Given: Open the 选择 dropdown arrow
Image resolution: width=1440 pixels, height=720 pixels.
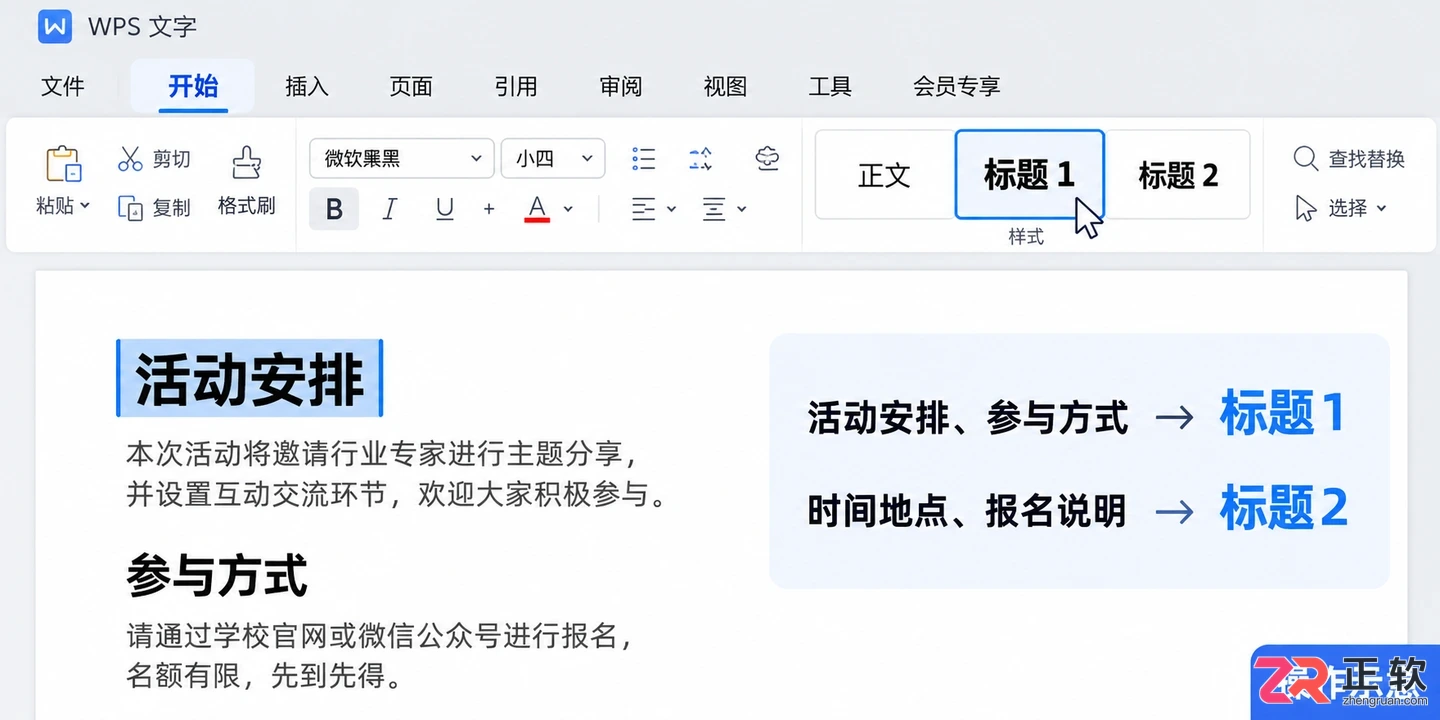Looking at the screenshot, I should pos(1382,208).
